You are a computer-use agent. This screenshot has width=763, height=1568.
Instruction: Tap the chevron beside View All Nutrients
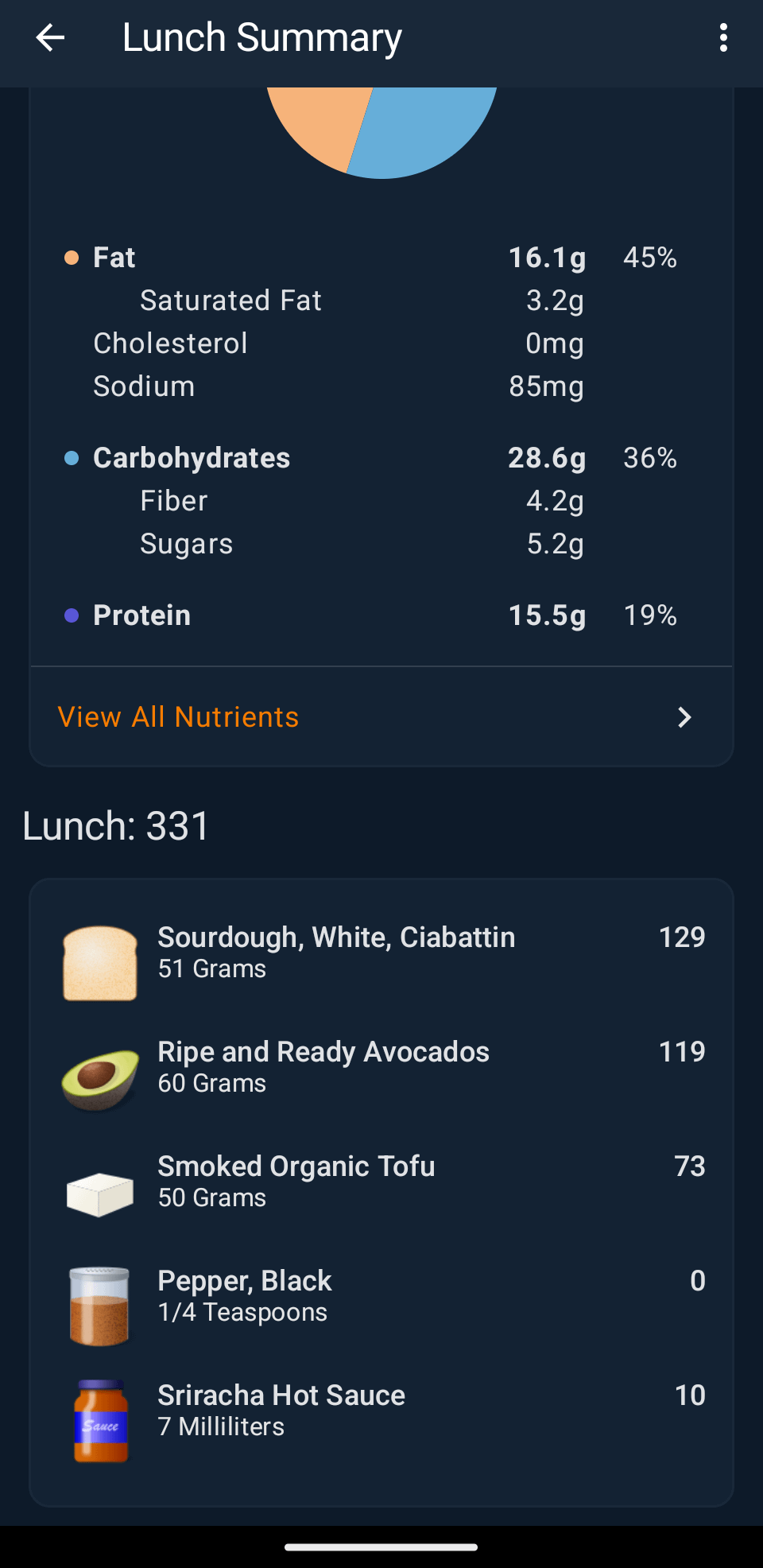click(x=684, y=717)
